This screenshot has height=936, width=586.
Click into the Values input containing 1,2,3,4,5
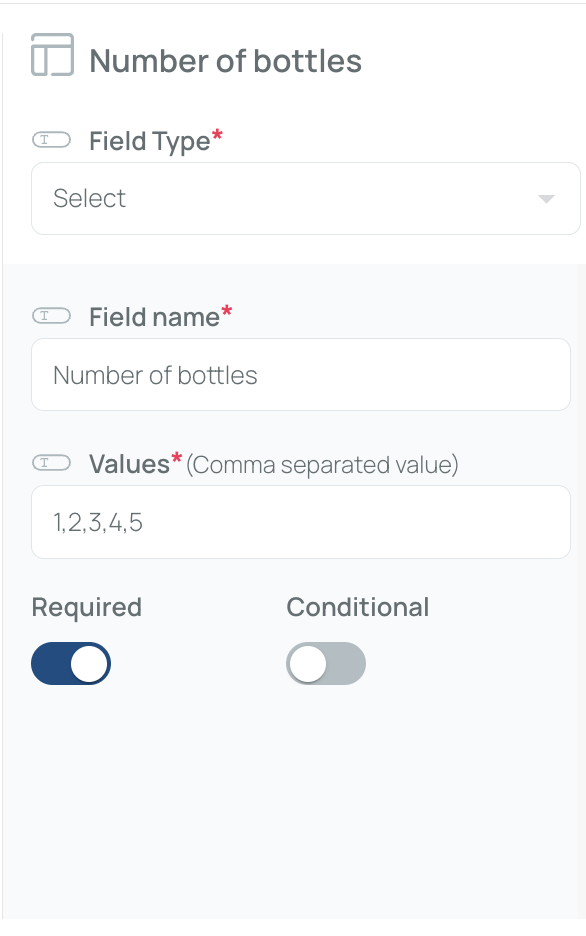[x=301, y=522]
